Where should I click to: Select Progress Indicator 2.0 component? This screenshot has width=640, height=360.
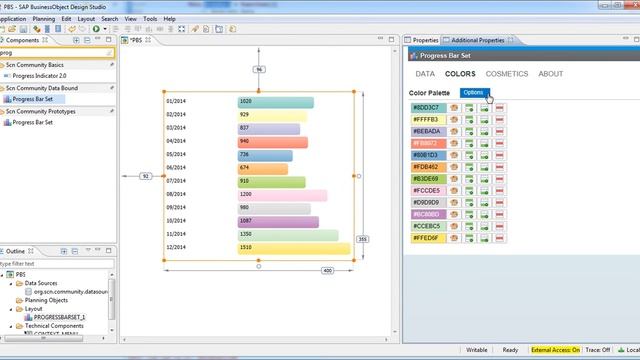[39, 76]
